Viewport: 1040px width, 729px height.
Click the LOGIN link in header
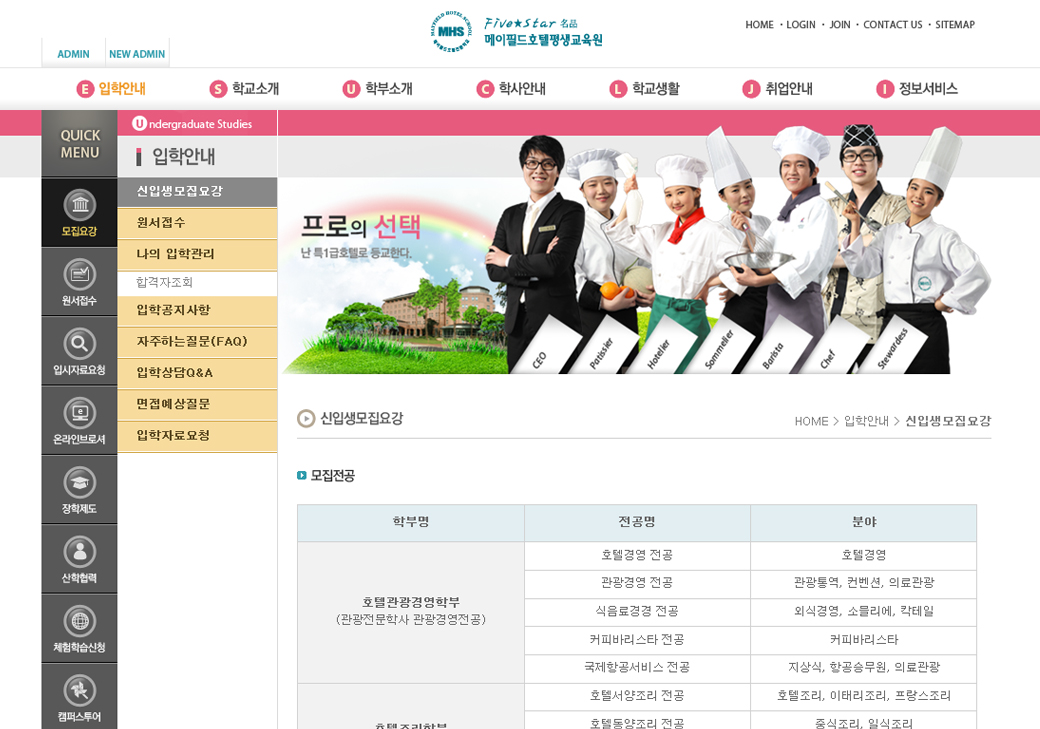pyautogui.click(x=800, y=25)
